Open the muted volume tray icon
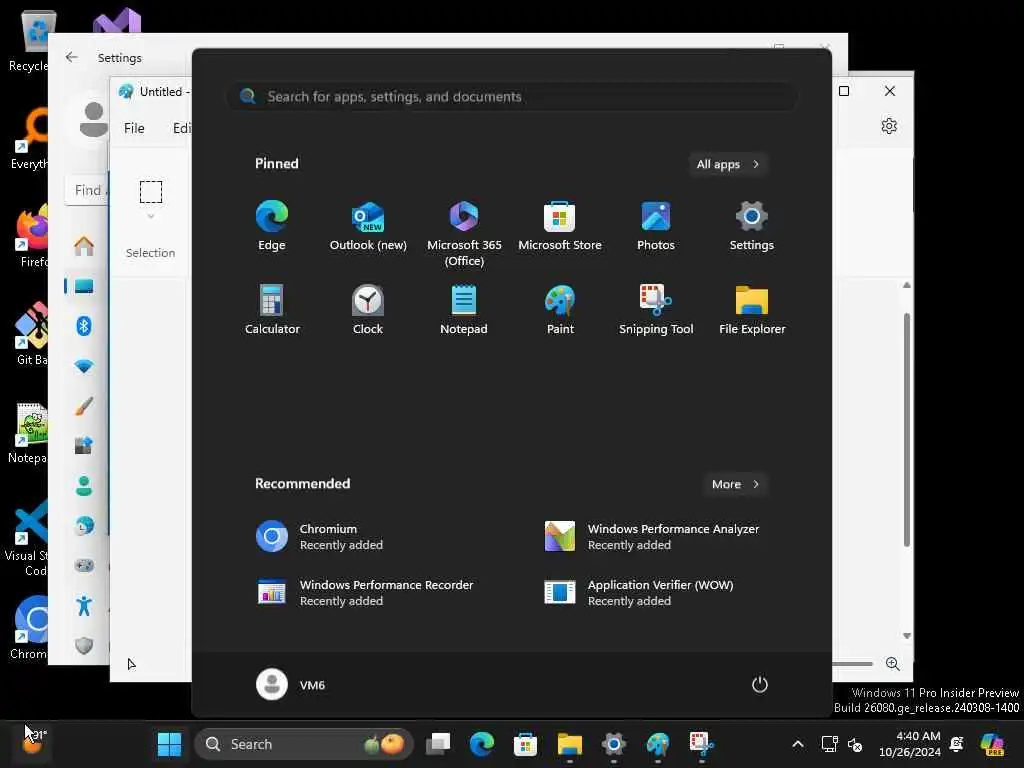 pyautogui.click(x=854, y=744)
